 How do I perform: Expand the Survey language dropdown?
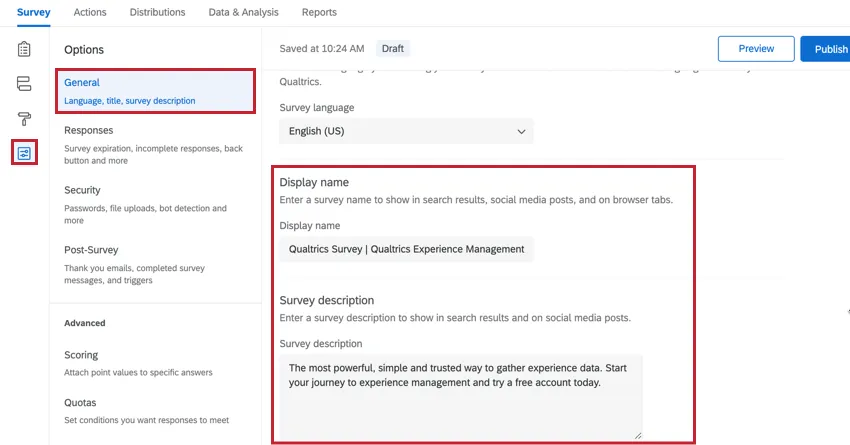405,131
